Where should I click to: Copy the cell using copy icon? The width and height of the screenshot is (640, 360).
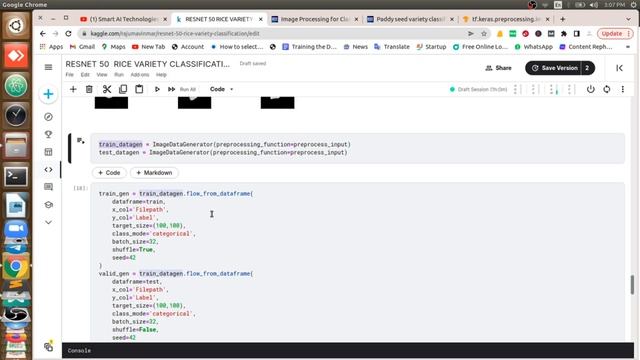tap(123, 89)
